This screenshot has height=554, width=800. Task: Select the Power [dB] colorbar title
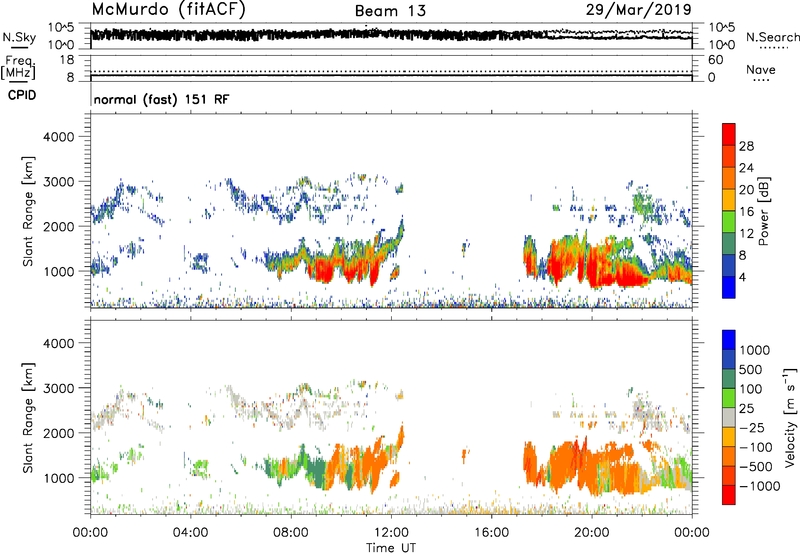pyautogui.click(x=763, y=211)
